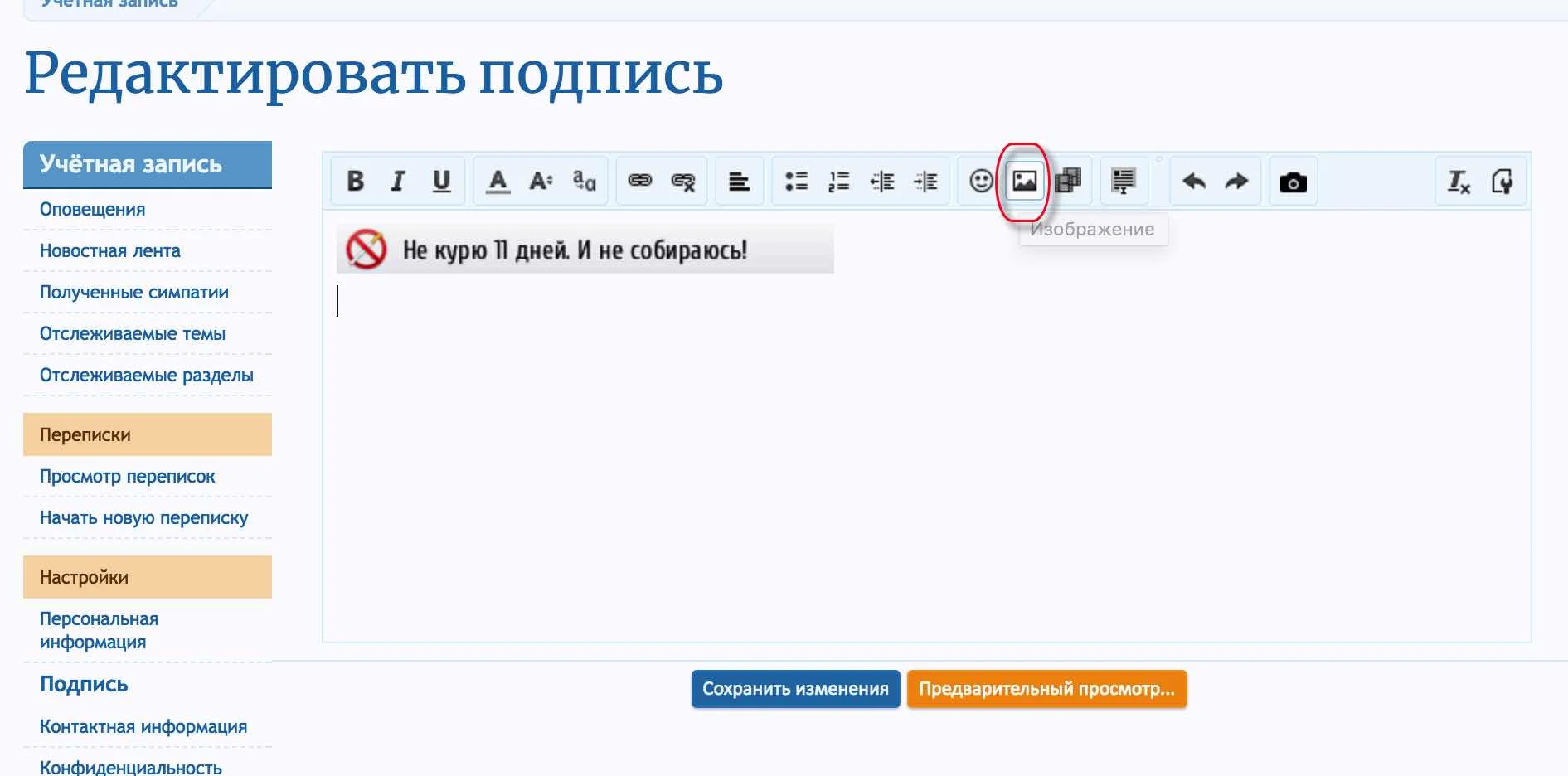Open the Переписки section header
Screen dimensions: 1568x776
click(84, 434)
